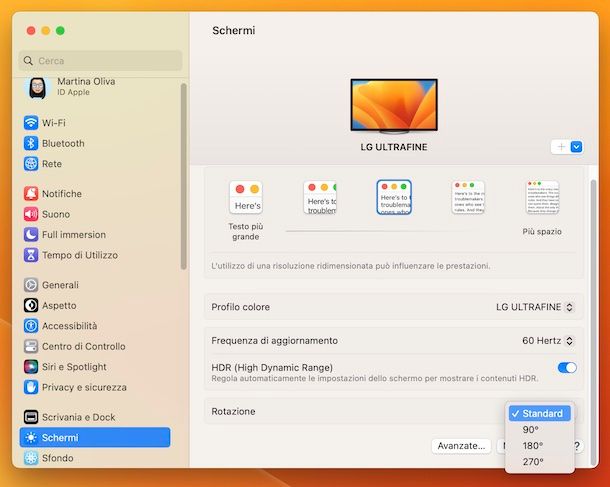The height and width of the screenshot is (487, 610).
Task: Select the highlighted default resolution thumbnail
Action: pos(394,197)
